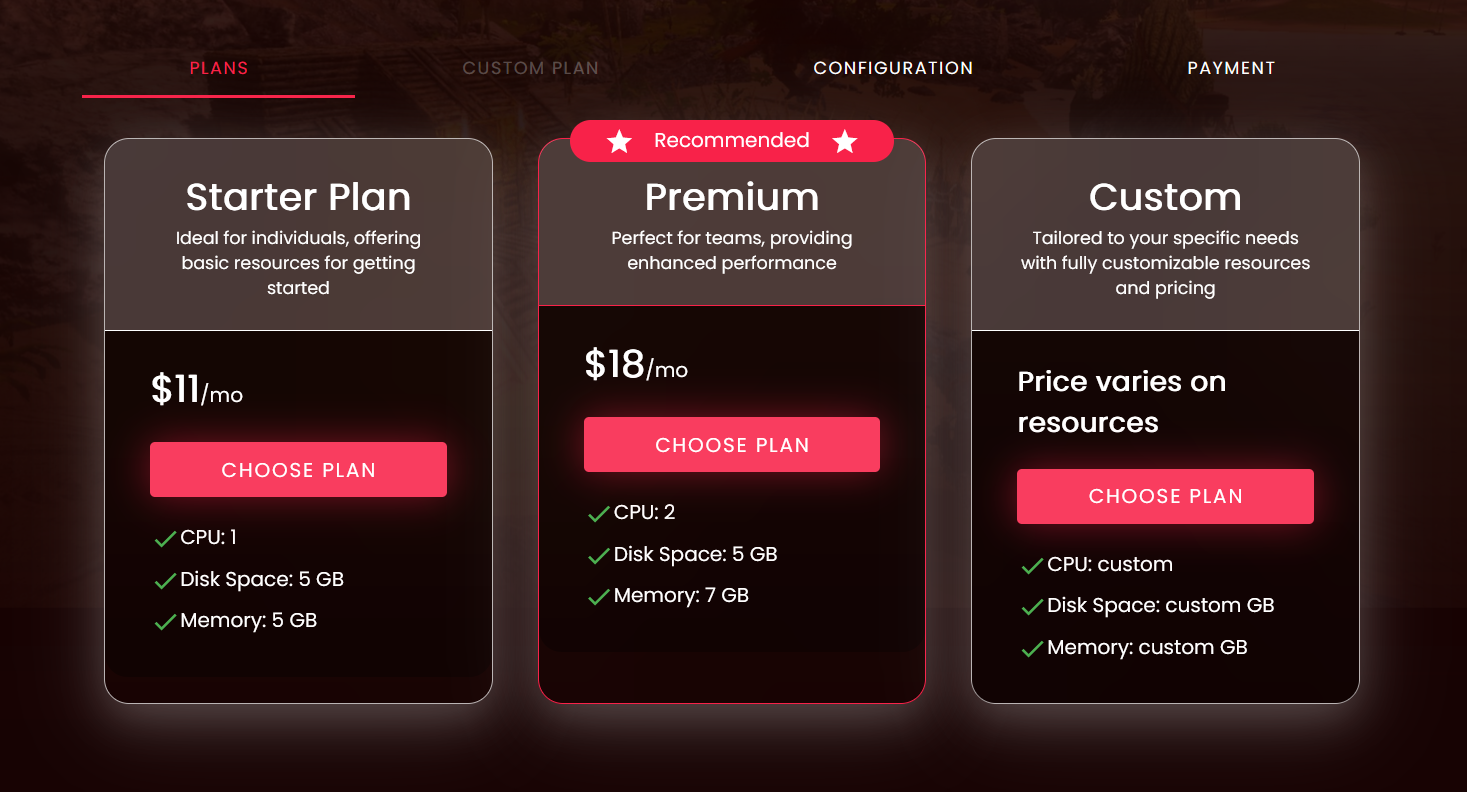Open the PAYMENT tab

click(1232, 68)
